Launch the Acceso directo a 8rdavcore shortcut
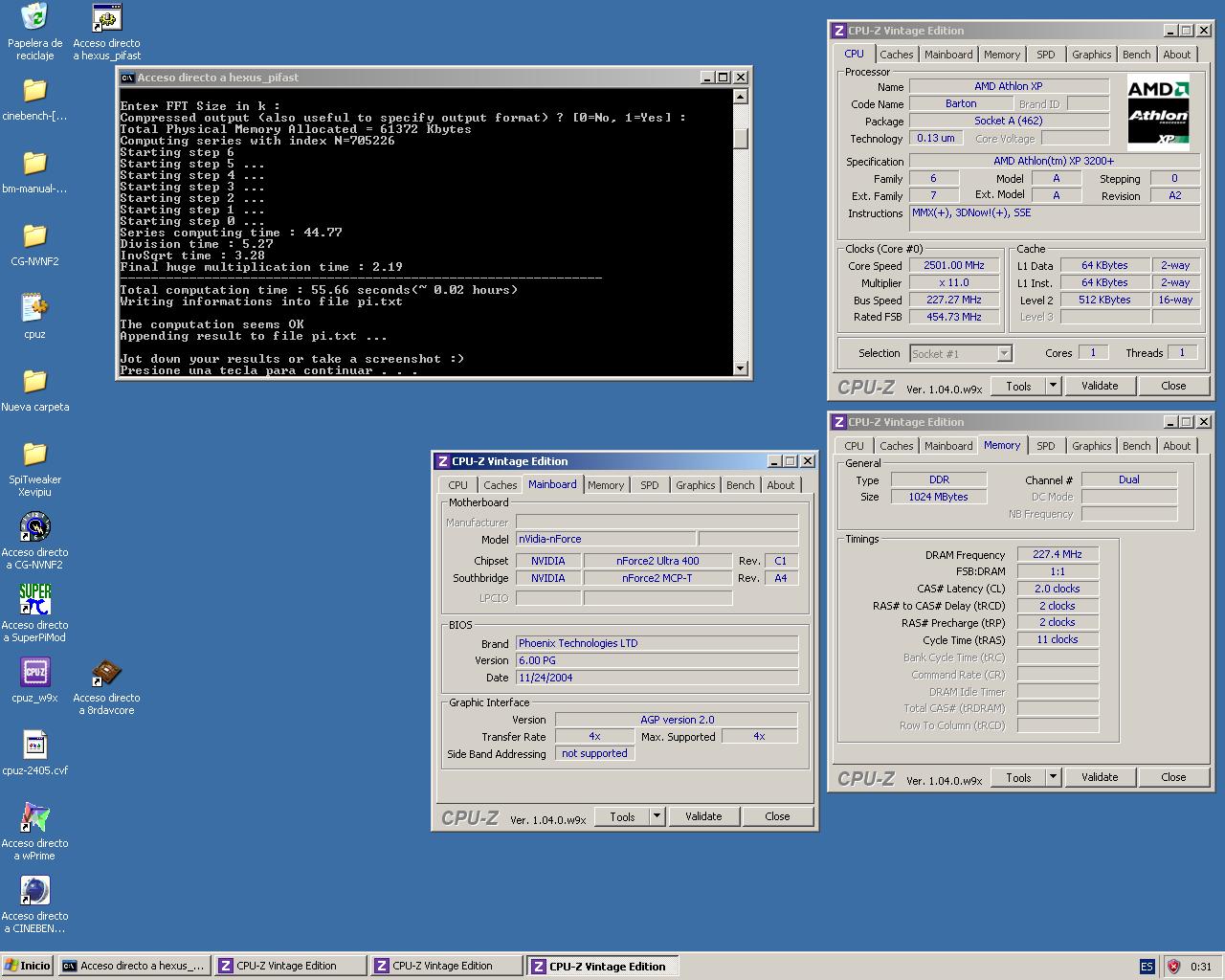This screenshot has height=980, width=1225. tap(106, 672)
